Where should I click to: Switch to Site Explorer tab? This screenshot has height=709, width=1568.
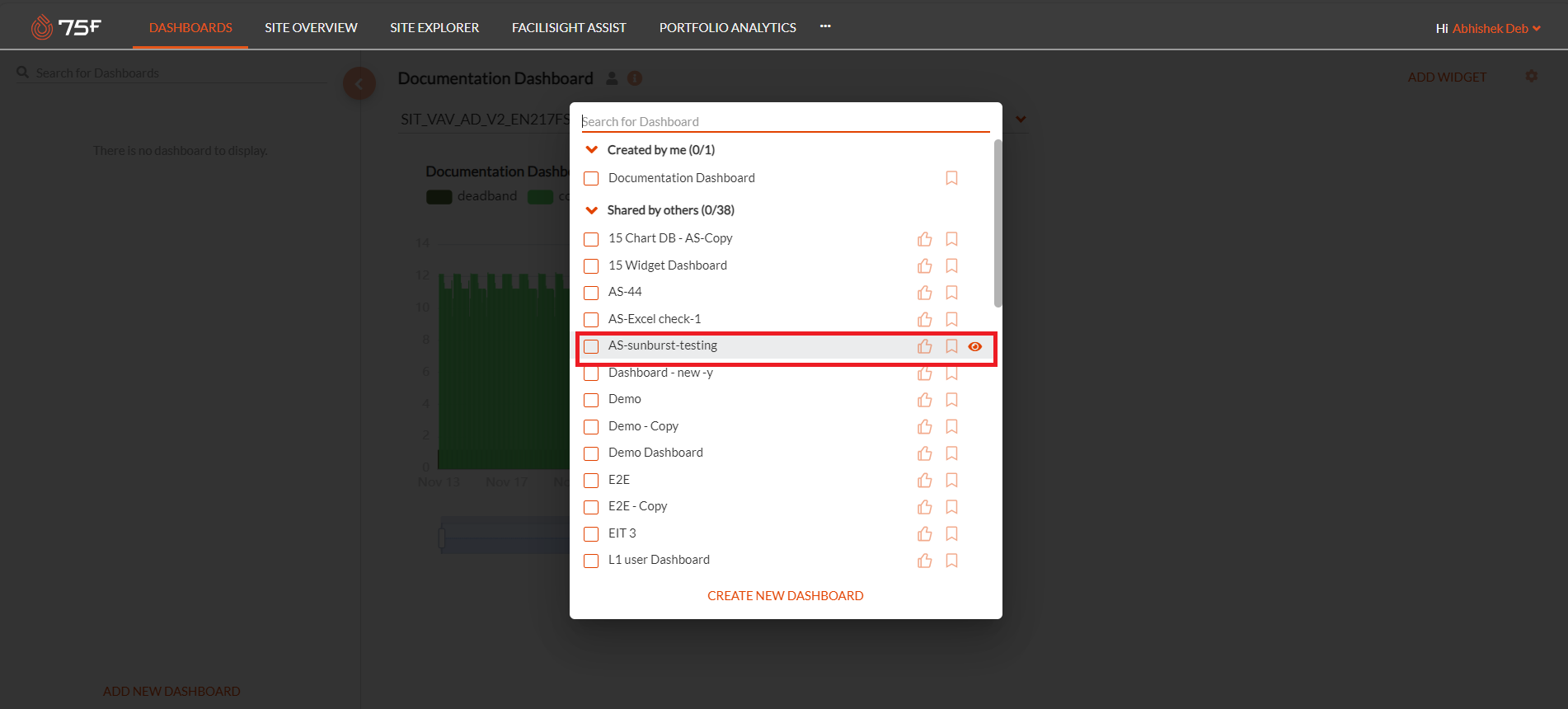pyautogui.click(x=434, y=27)
